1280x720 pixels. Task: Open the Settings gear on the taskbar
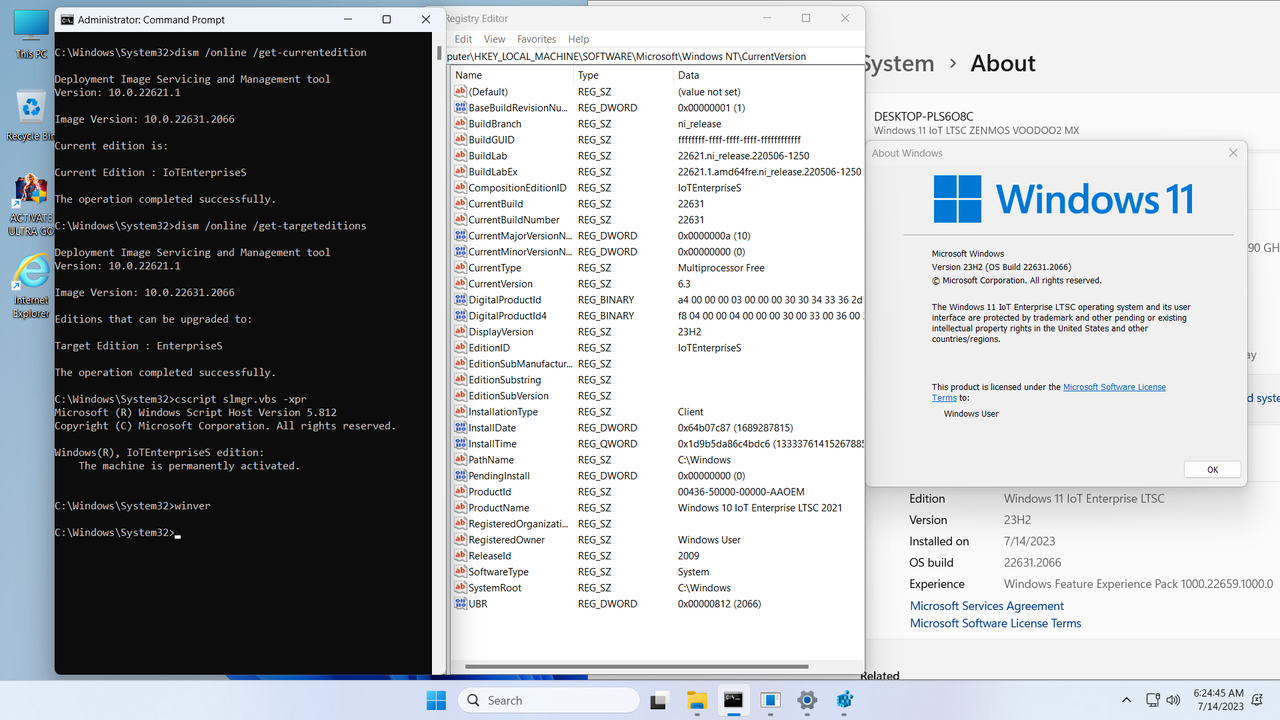807,700
